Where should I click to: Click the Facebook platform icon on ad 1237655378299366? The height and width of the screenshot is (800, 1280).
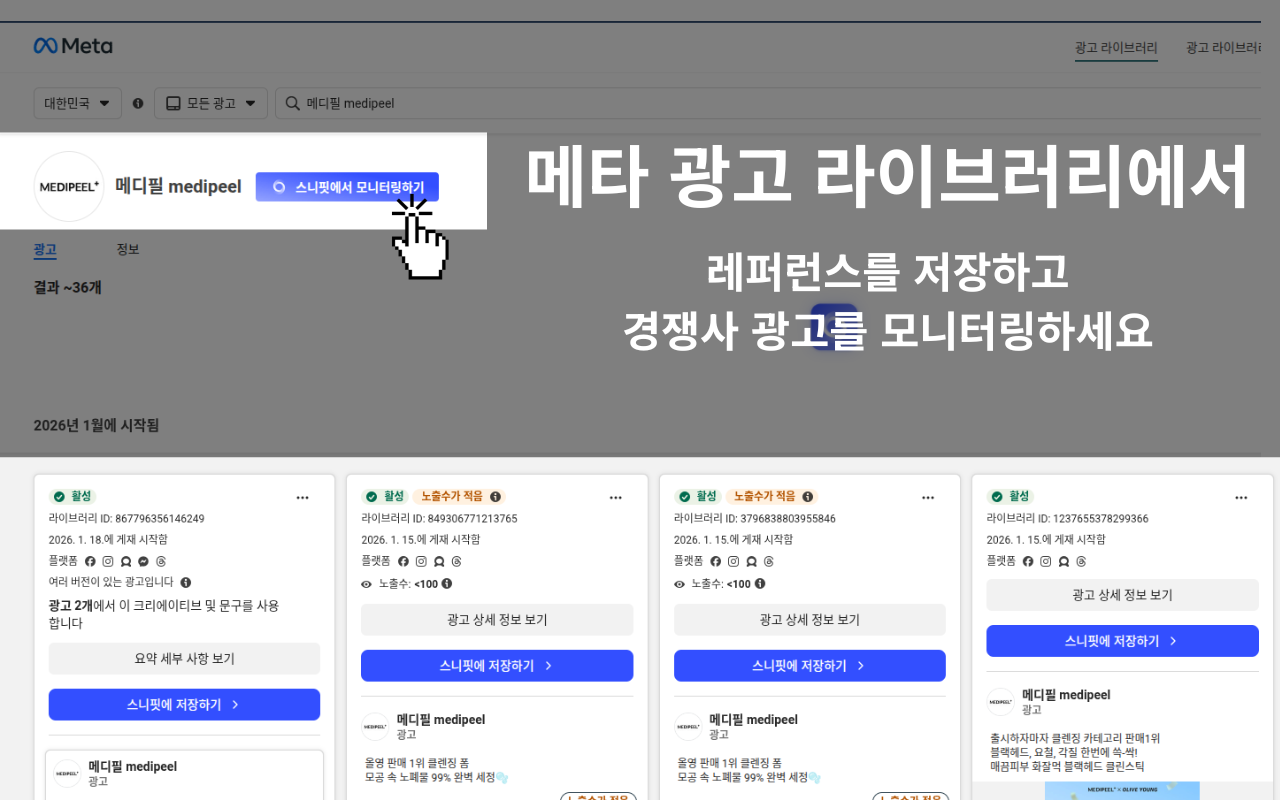click(x=1028, y=562)
